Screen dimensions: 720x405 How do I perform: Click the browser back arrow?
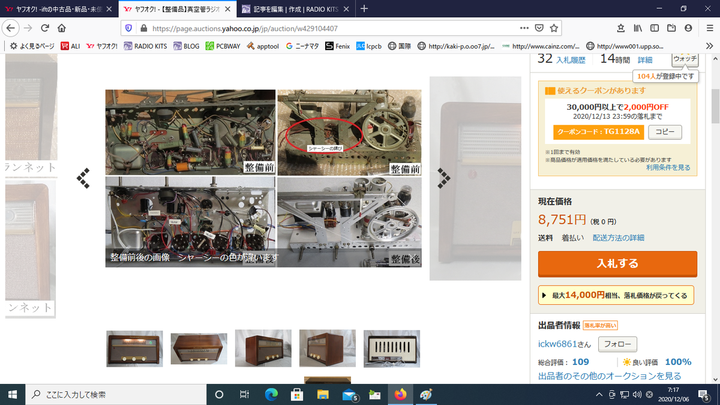13,28
